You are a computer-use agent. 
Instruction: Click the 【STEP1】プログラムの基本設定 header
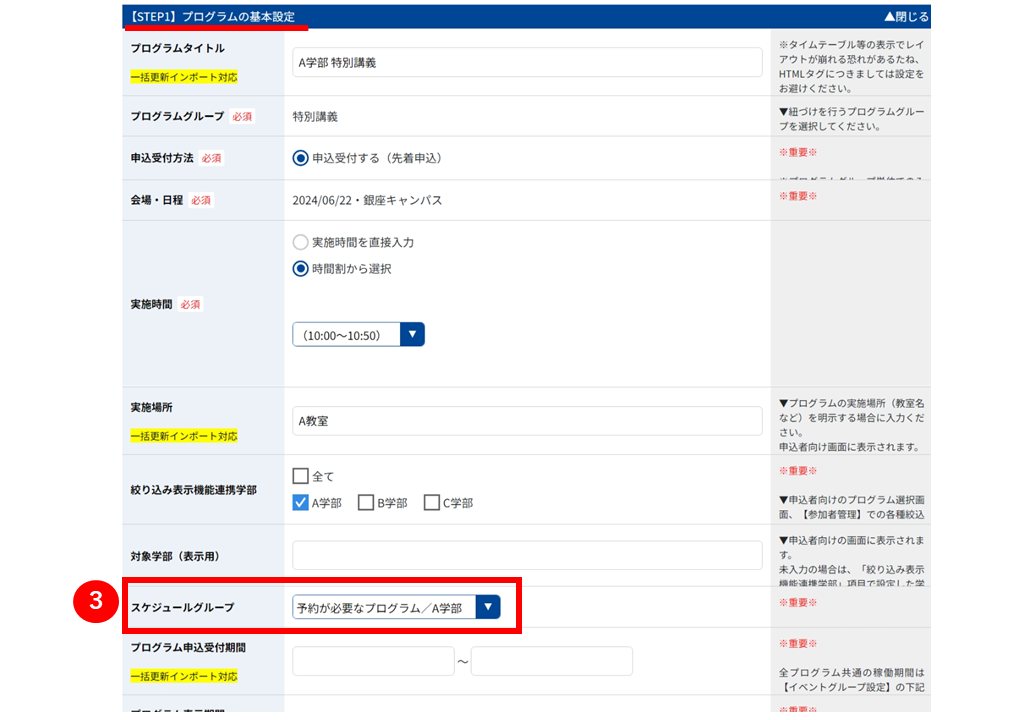click(x=212, y=16)
